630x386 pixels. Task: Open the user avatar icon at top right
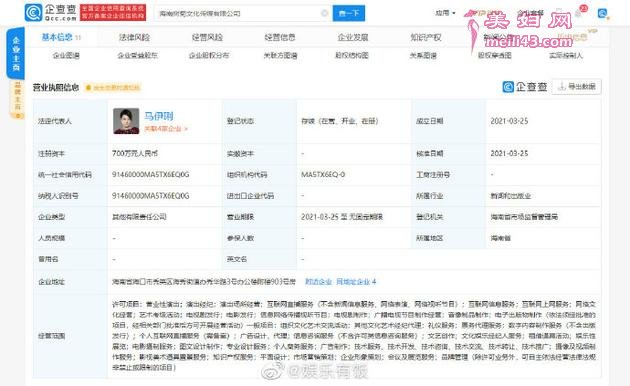tap(602, 13)
